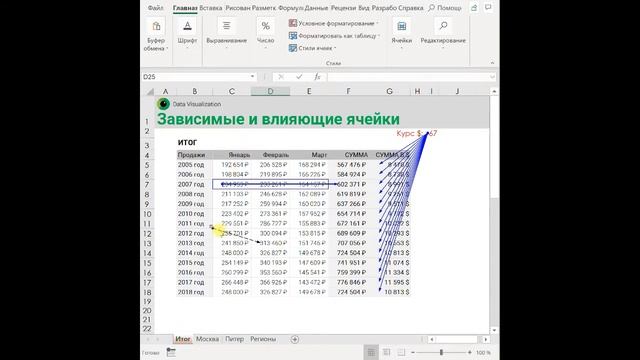Open the Формулы ribbon tab
This screenshot has width=640, height=360.
tap(291, 8)
